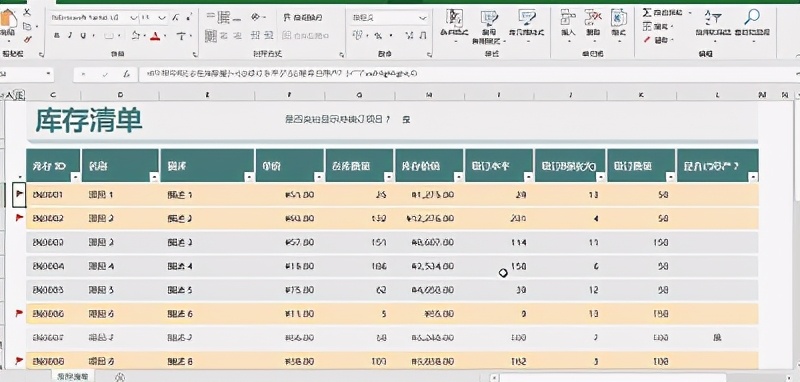Viewport: 800px width, 382px height.
Task: Open the Format as Table menu
Action: (488, 26)
